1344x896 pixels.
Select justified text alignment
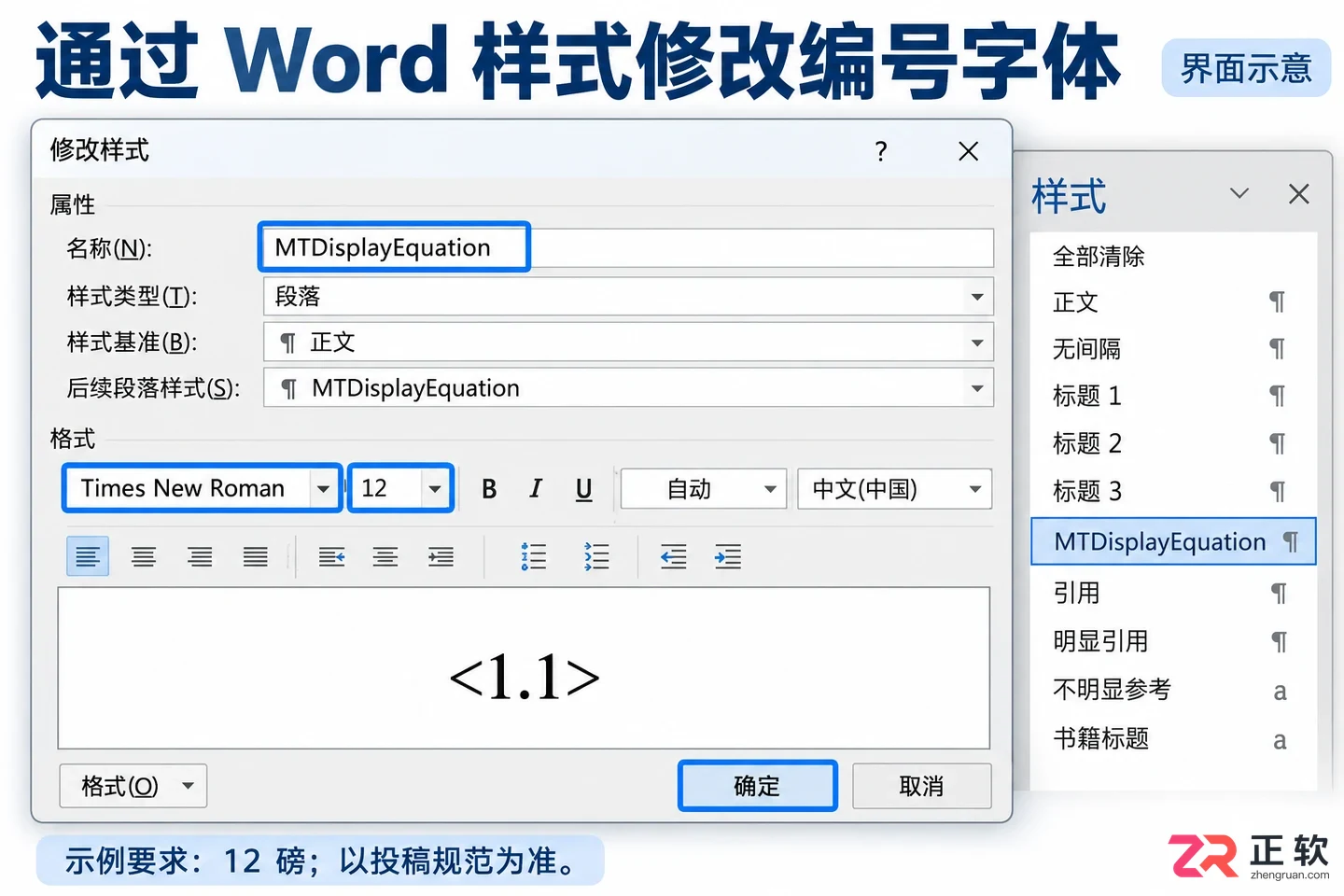pyautogui.click(x=255, y=557)
